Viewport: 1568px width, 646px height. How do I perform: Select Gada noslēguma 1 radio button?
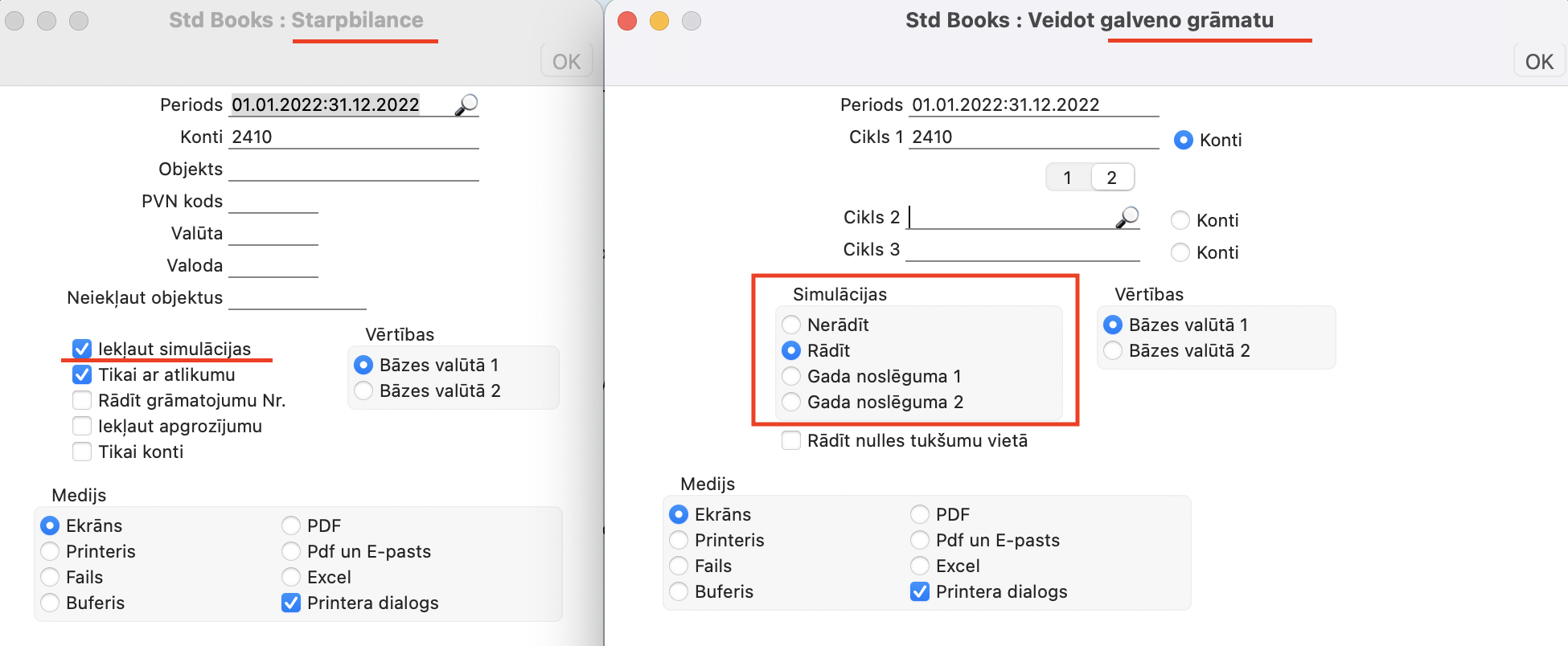tap(792, 376)
